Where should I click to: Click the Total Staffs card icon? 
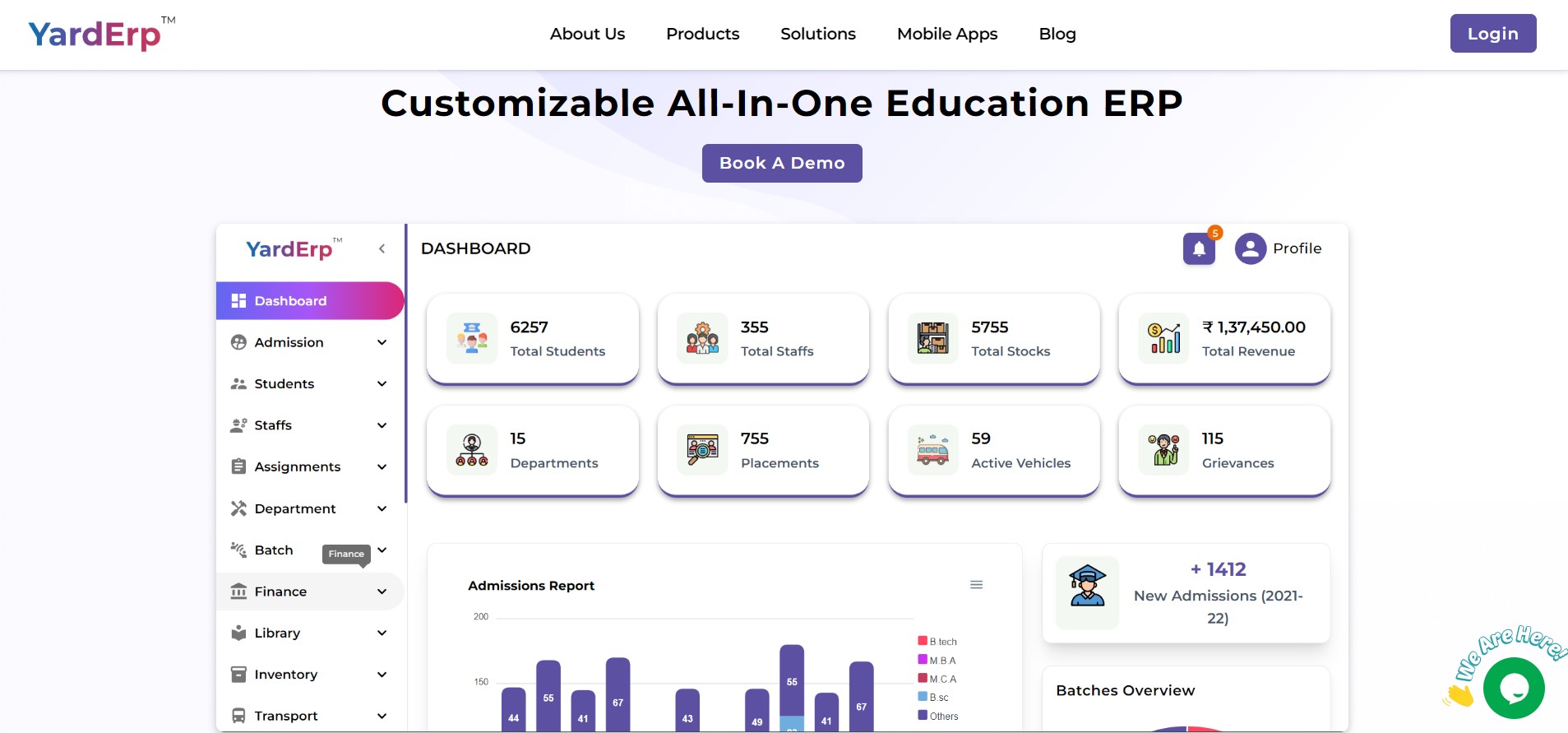[702, 338]
